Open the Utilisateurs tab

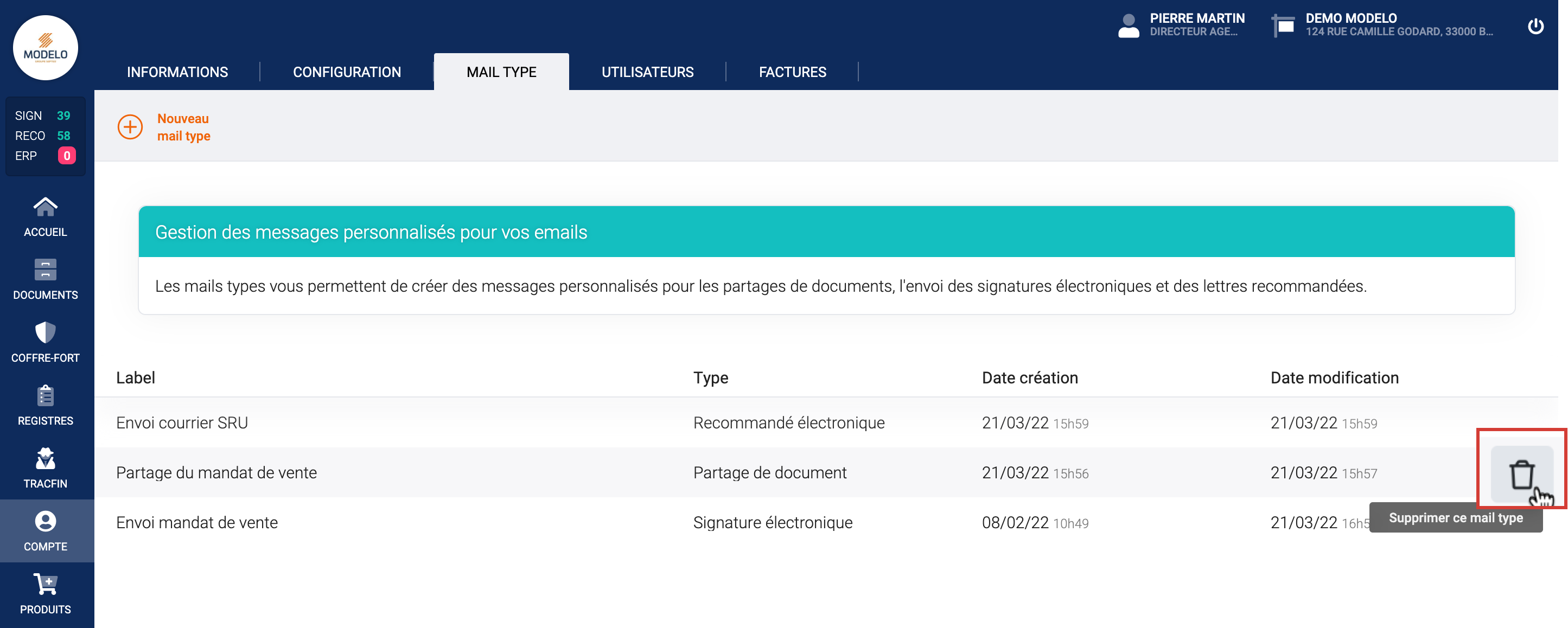pos(647,72)
